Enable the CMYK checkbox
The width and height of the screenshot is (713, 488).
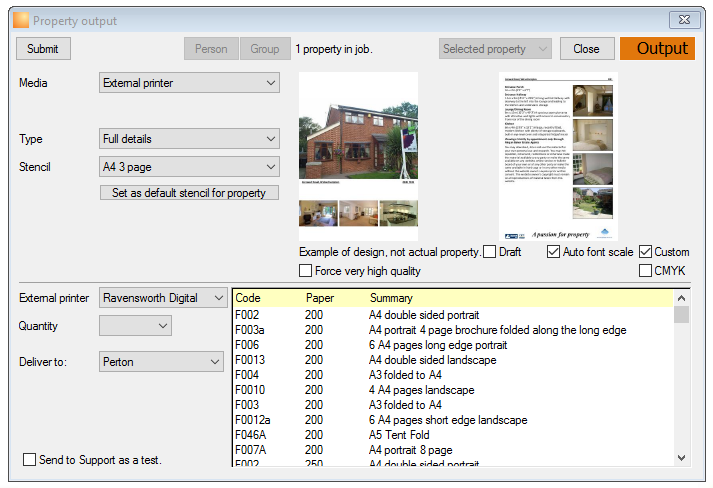click(x=645, y=271)
